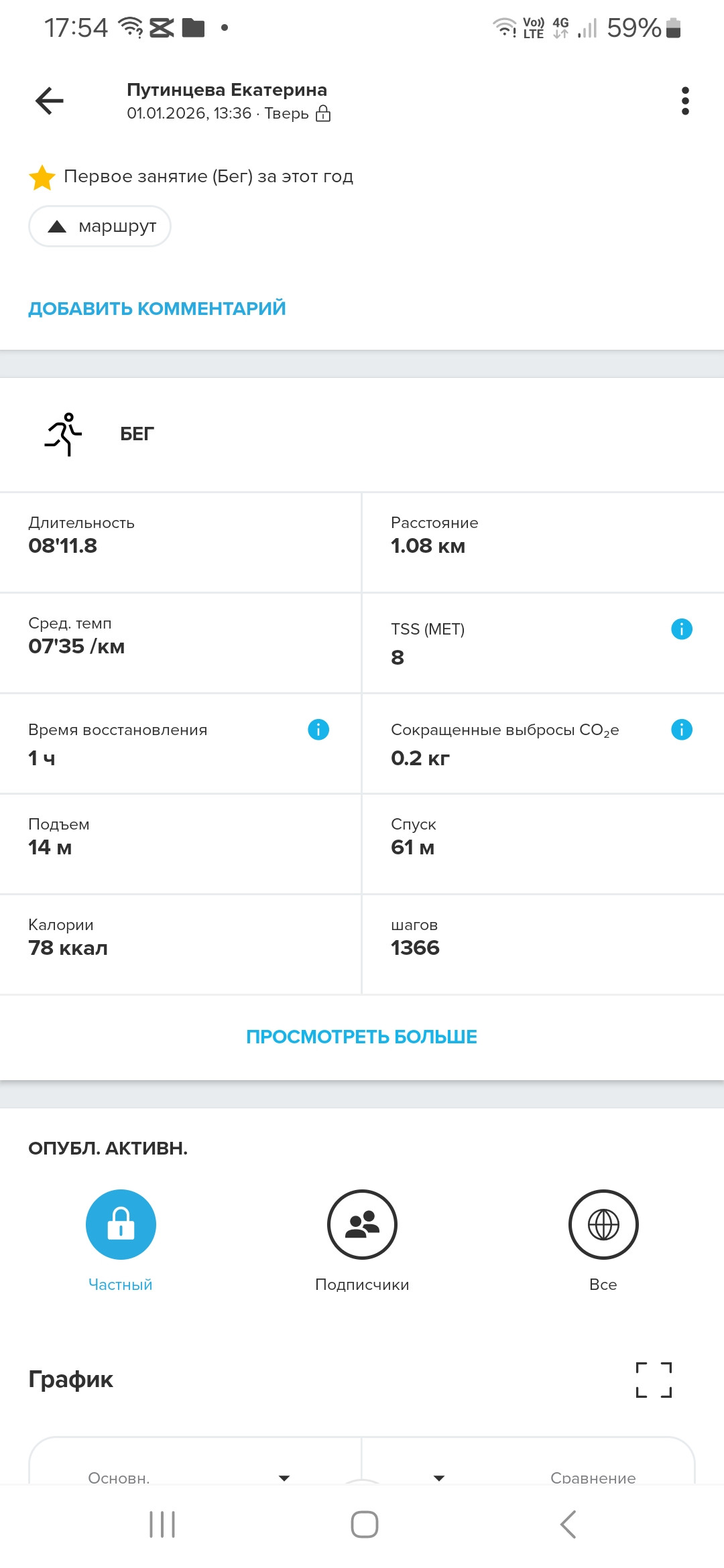The image size is (724, 1568).
Task: Open the three-dot overflow menu
Action: [685, 101]
